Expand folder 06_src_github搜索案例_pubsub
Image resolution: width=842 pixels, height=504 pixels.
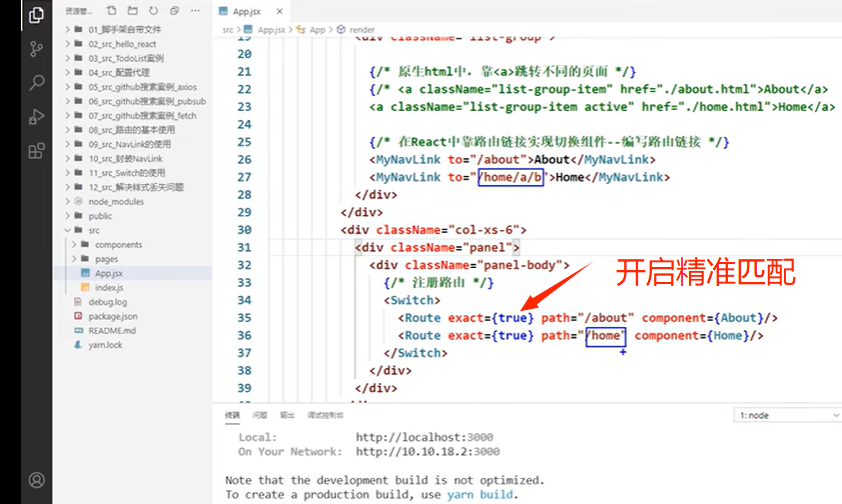coord(147,101)
